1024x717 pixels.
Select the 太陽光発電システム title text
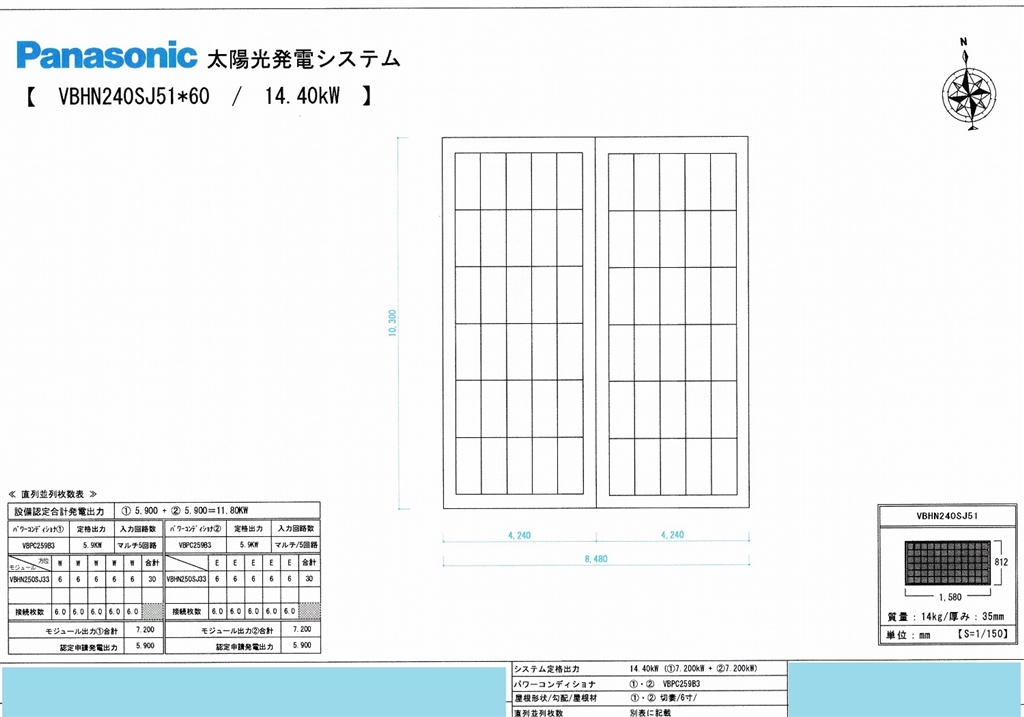[x=304, y=59]
